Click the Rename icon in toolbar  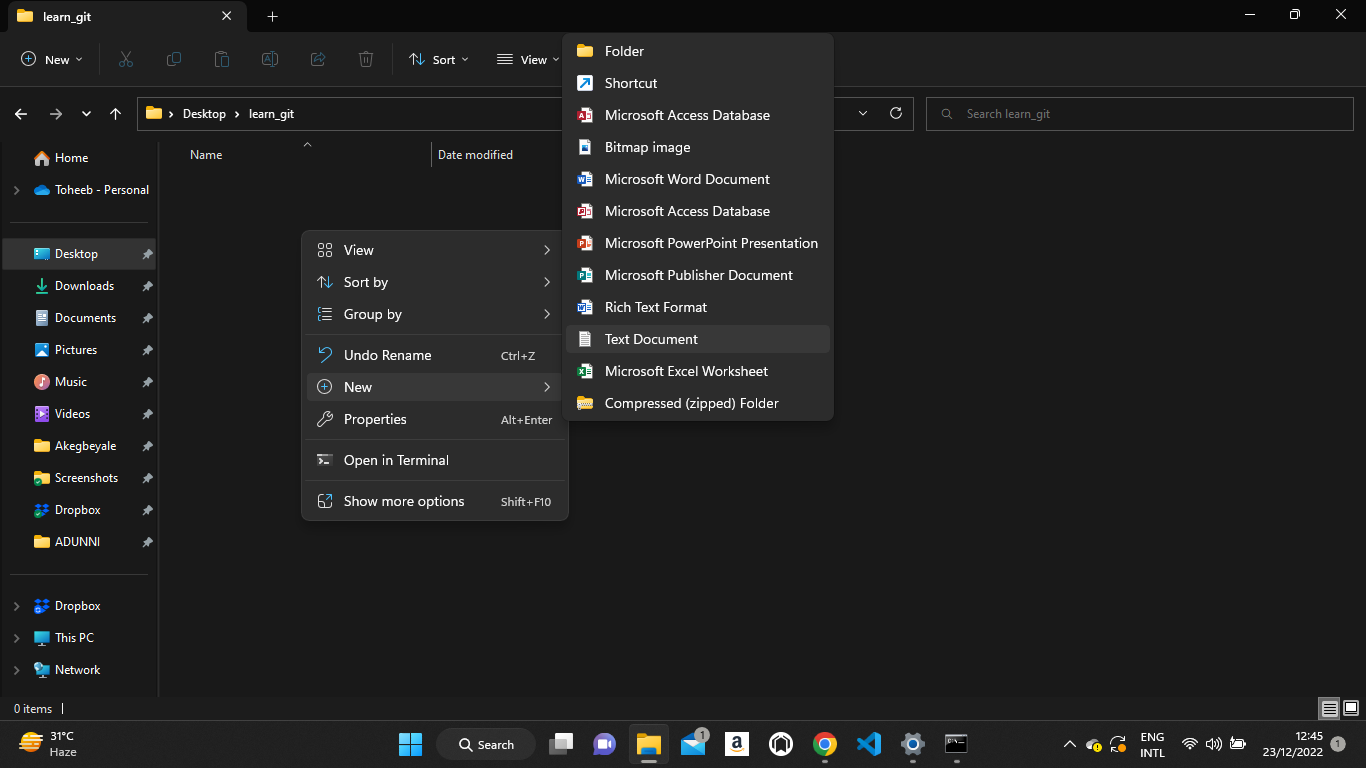click(x=270, y=60)
